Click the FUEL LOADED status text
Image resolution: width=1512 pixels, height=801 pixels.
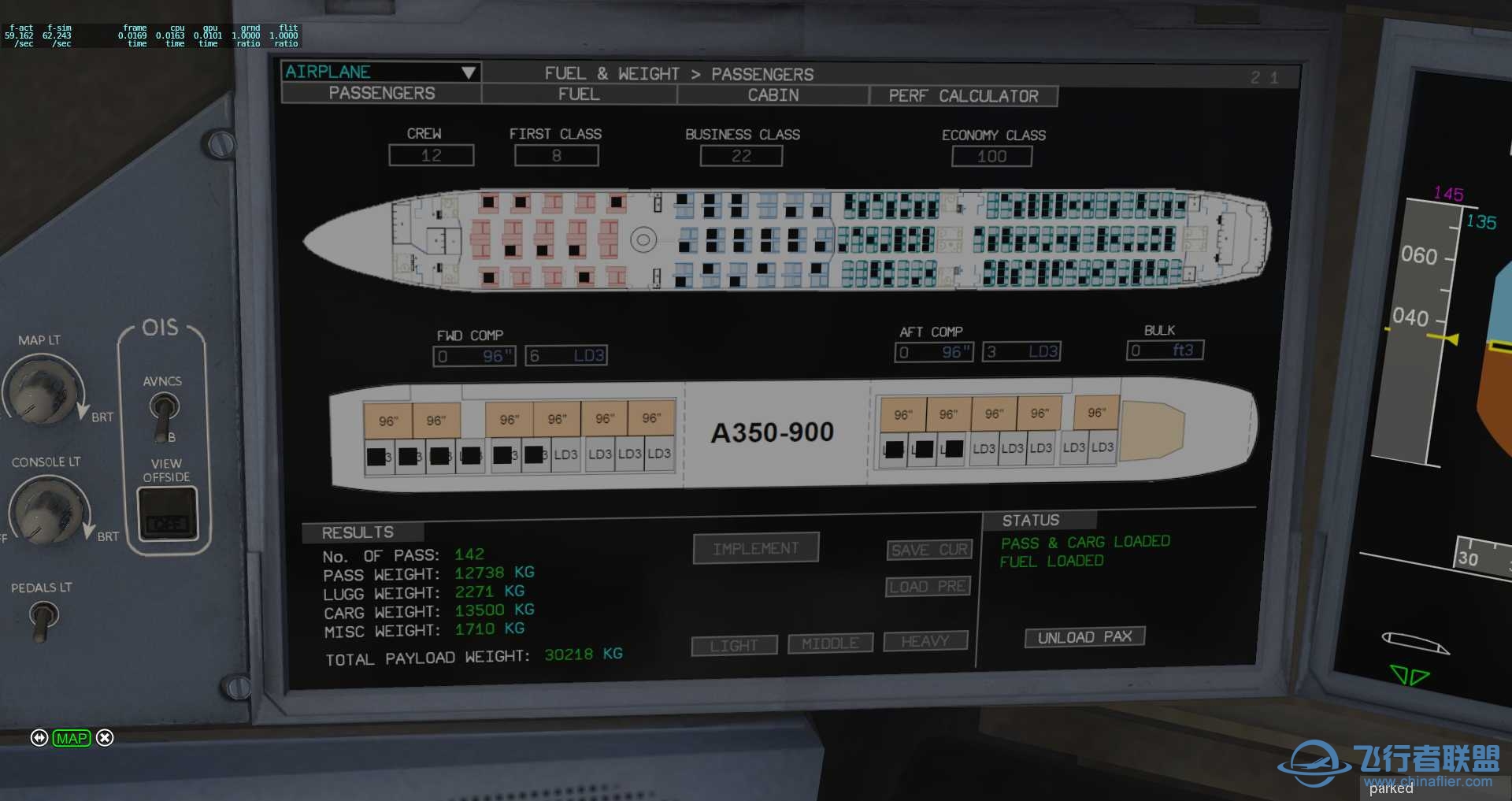[x=1051, y=561]
